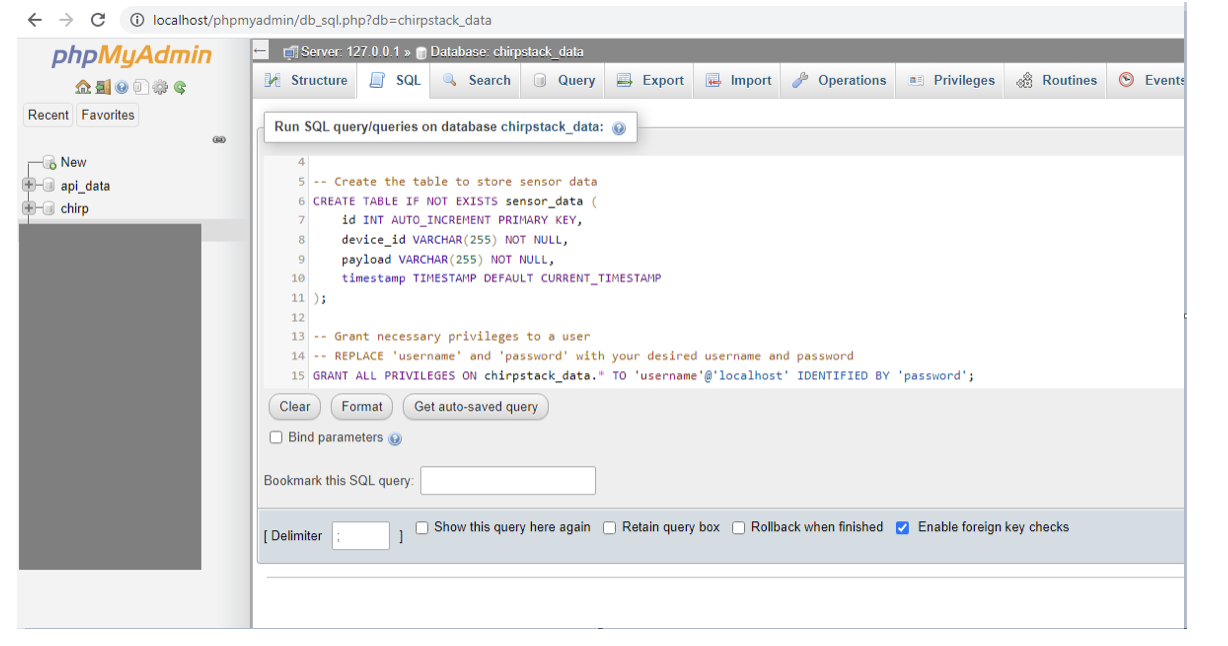Open navigation panel settings gear icon

(160, 87)
